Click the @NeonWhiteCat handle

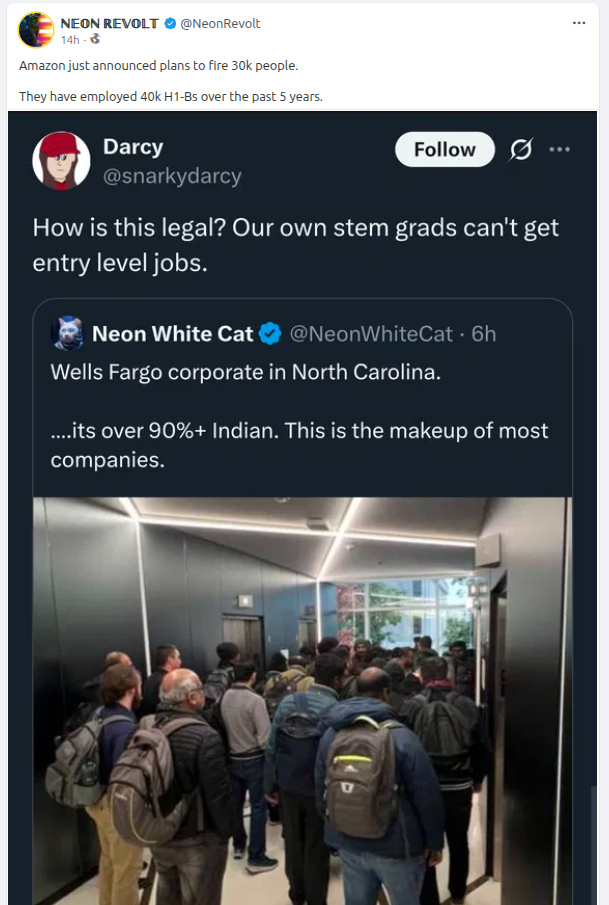pos(371,334)
